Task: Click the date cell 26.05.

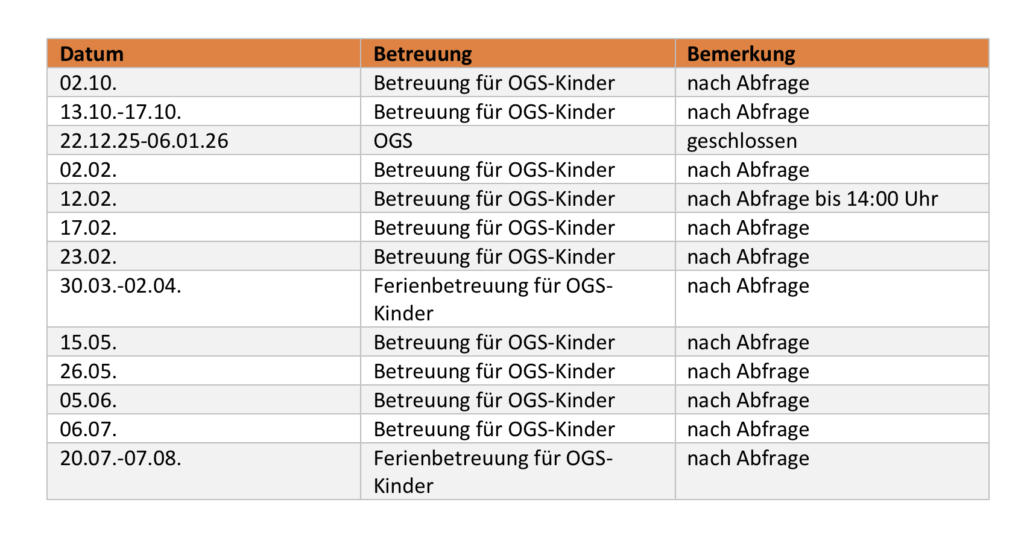Action: tap(88, 372)
